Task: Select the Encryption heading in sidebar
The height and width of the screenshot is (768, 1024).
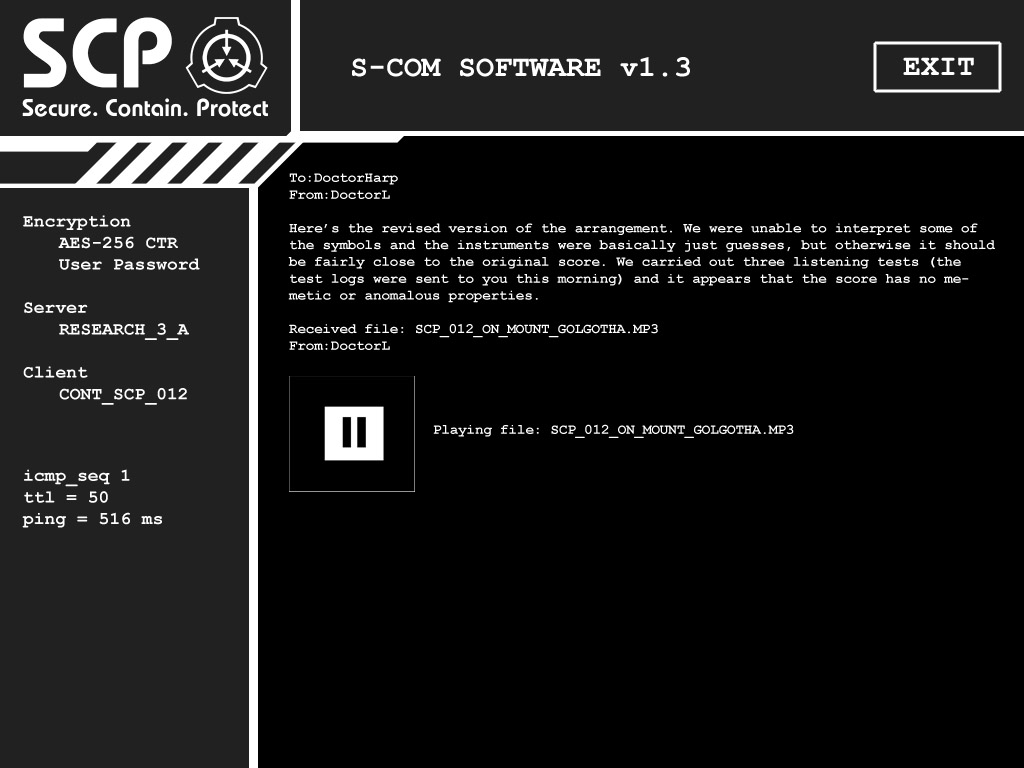Action: (76, 221)
